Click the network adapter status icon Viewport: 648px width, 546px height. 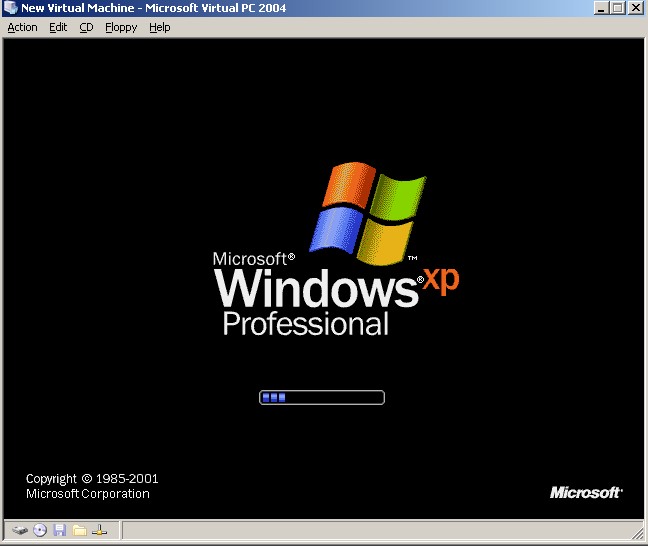(x=100, y=530)
